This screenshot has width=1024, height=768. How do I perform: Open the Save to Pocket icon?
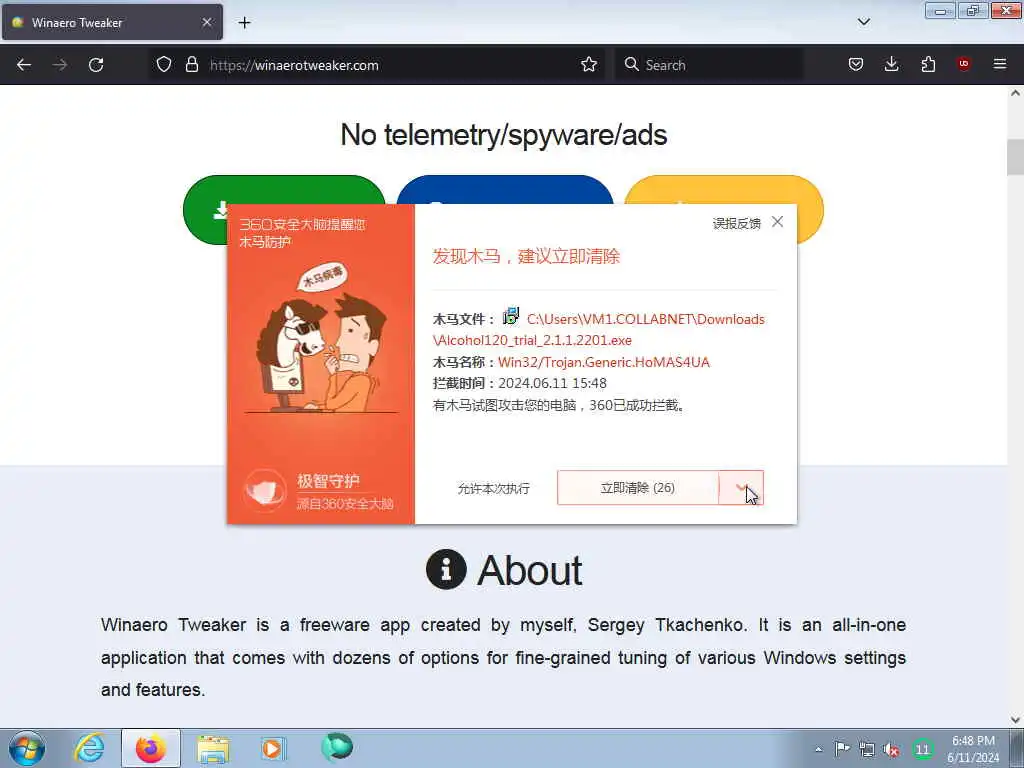(x=856, y=65)
